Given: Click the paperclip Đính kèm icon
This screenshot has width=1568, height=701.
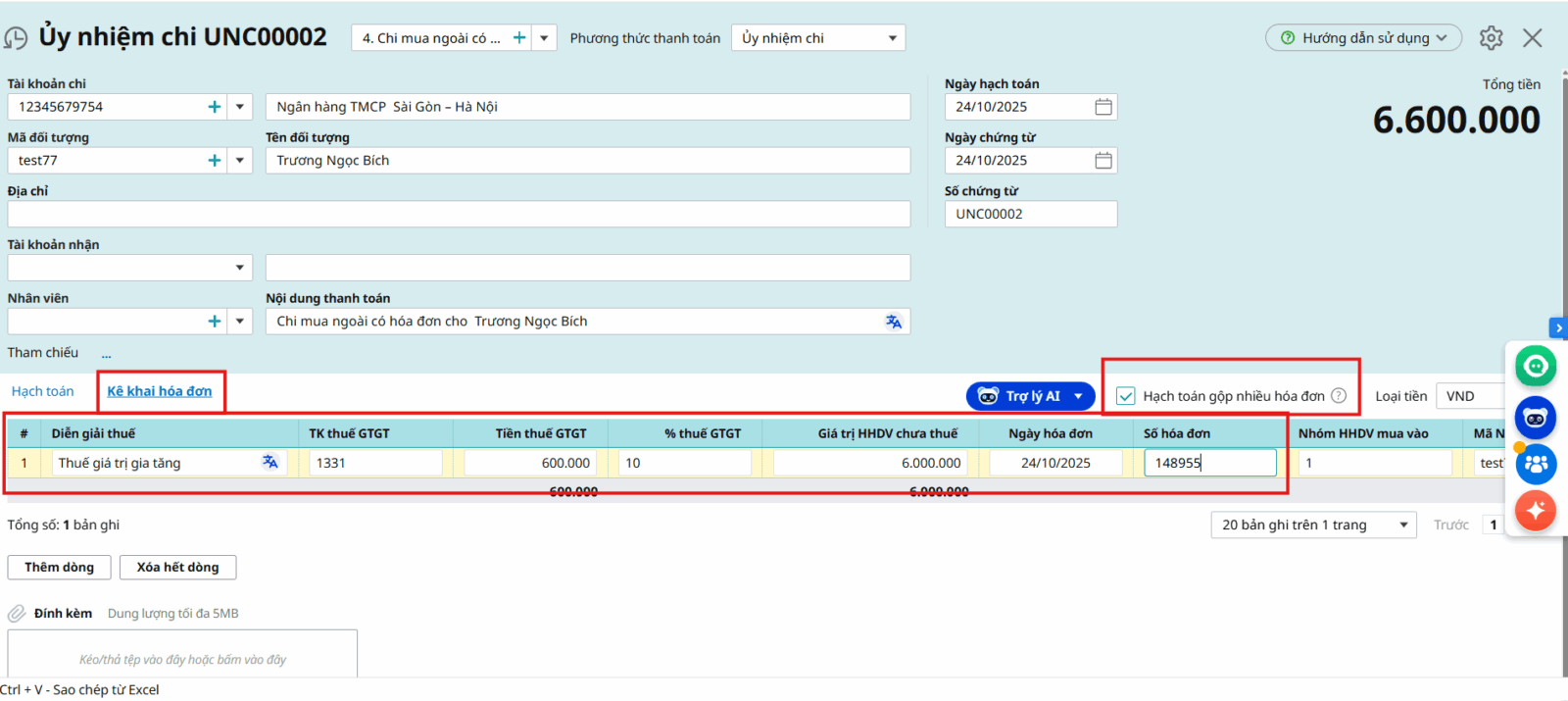Looking at the screenshot, I should pyautogui.click(x=17, y=614).
